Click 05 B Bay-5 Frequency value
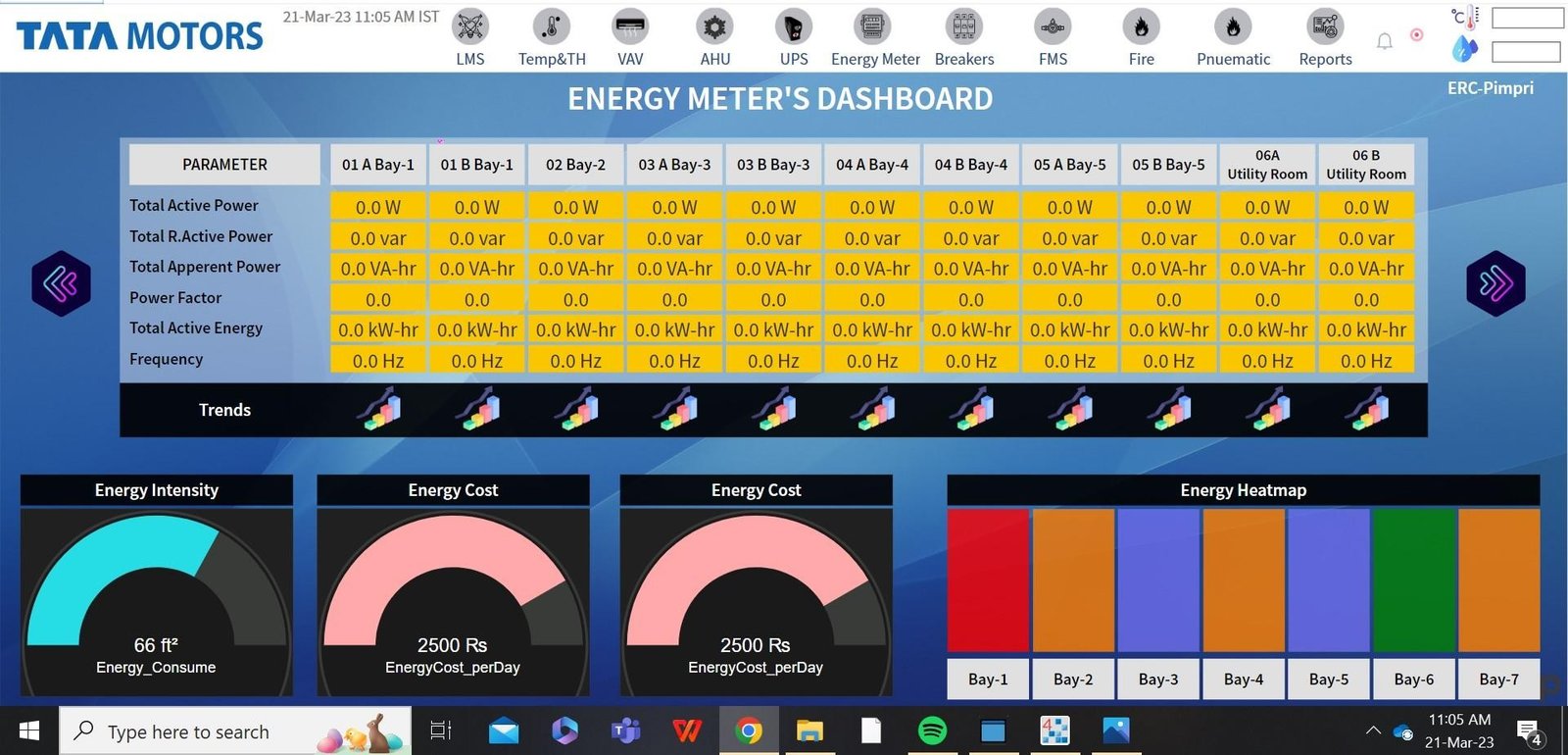1568x755 pixels. point(1168,361)
